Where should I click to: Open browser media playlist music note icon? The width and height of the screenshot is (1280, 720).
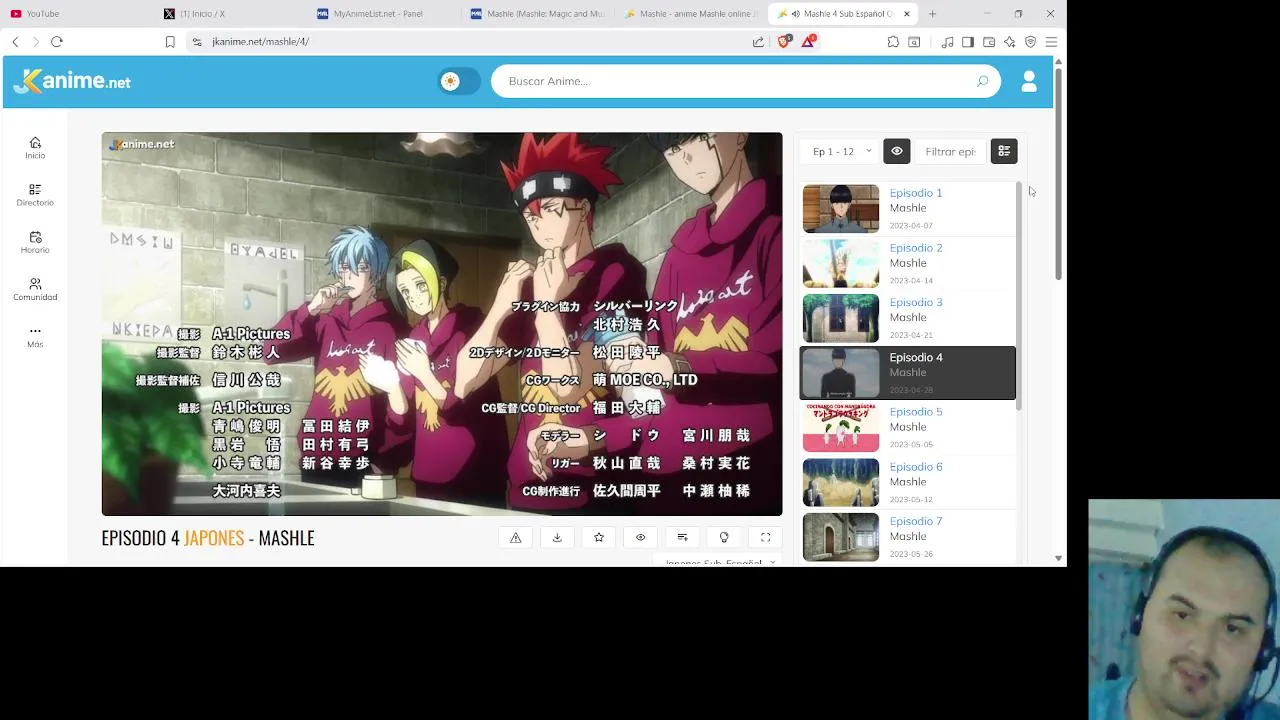coord(947,42)
